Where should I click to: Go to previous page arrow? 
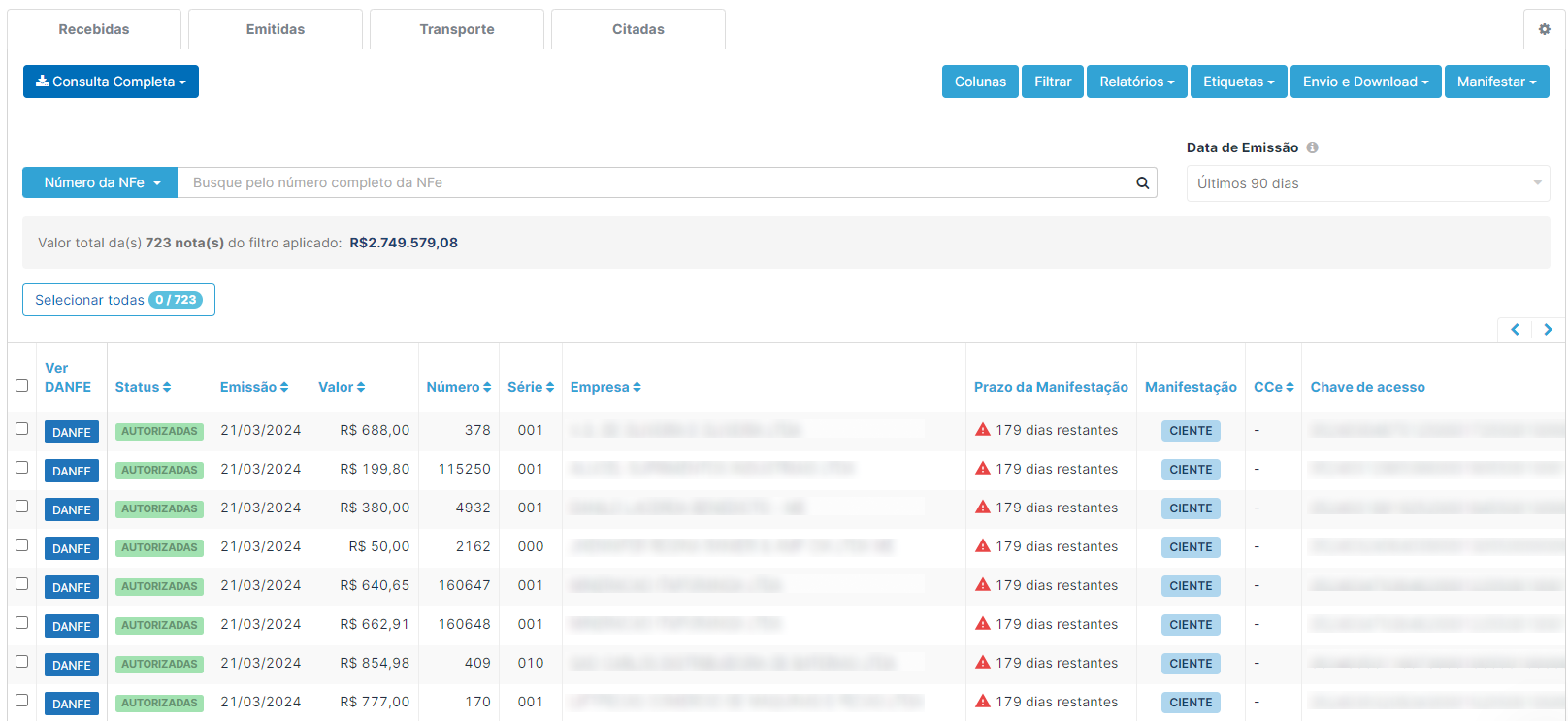coord(1515,330)
